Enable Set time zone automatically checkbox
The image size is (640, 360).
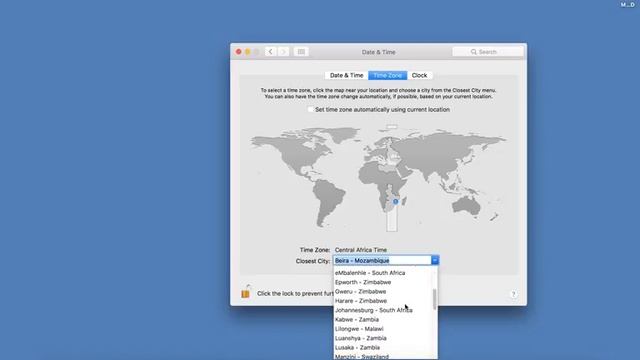tap(311, 109)
